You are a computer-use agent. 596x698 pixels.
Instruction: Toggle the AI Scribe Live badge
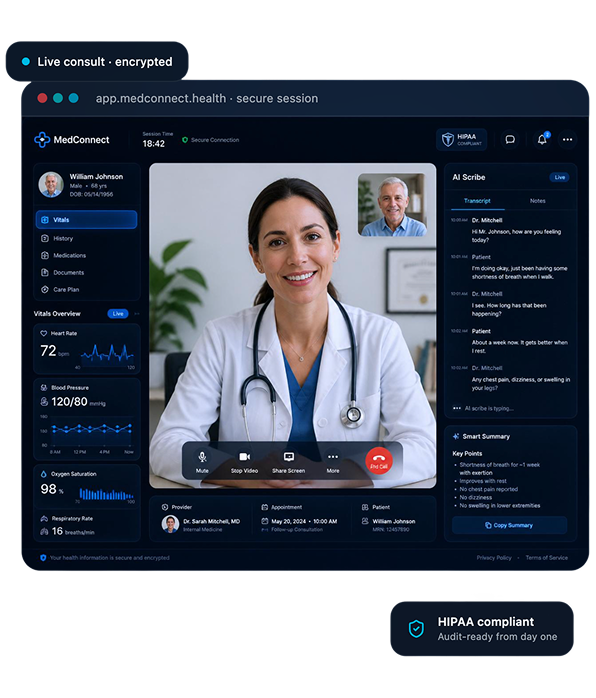560,177
